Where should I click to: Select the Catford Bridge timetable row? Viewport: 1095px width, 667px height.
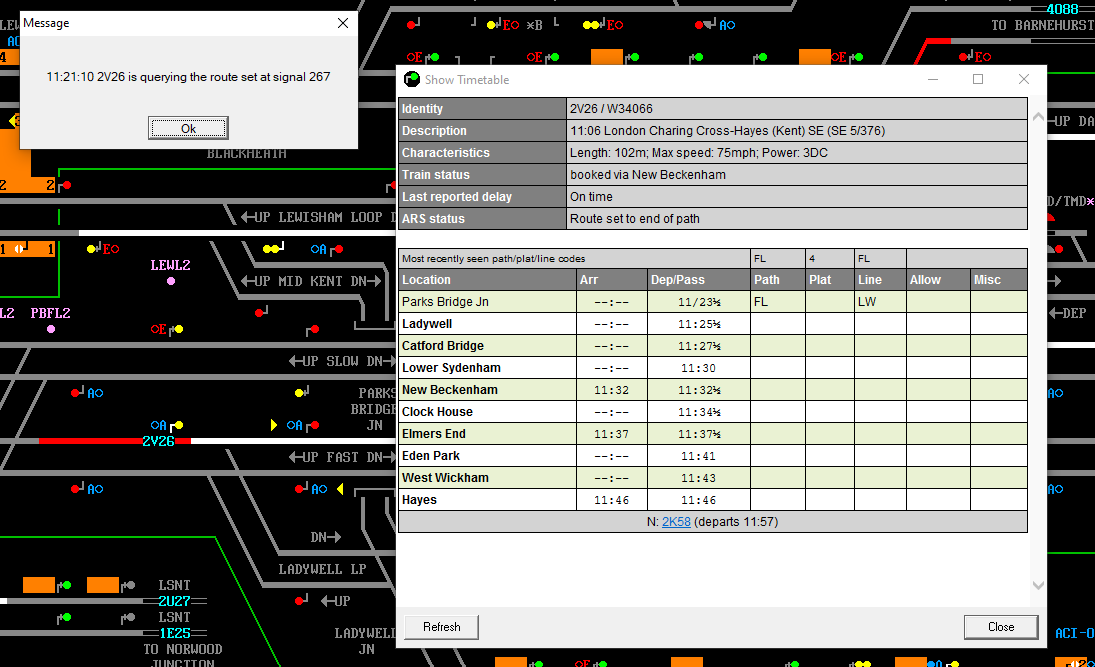pos(712,346)
